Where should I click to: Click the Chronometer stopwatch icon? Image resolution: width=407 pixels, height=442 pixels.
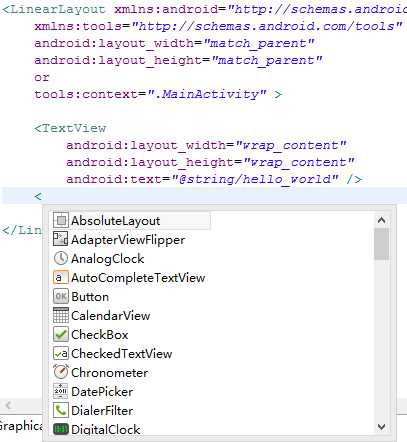(61, 372)
